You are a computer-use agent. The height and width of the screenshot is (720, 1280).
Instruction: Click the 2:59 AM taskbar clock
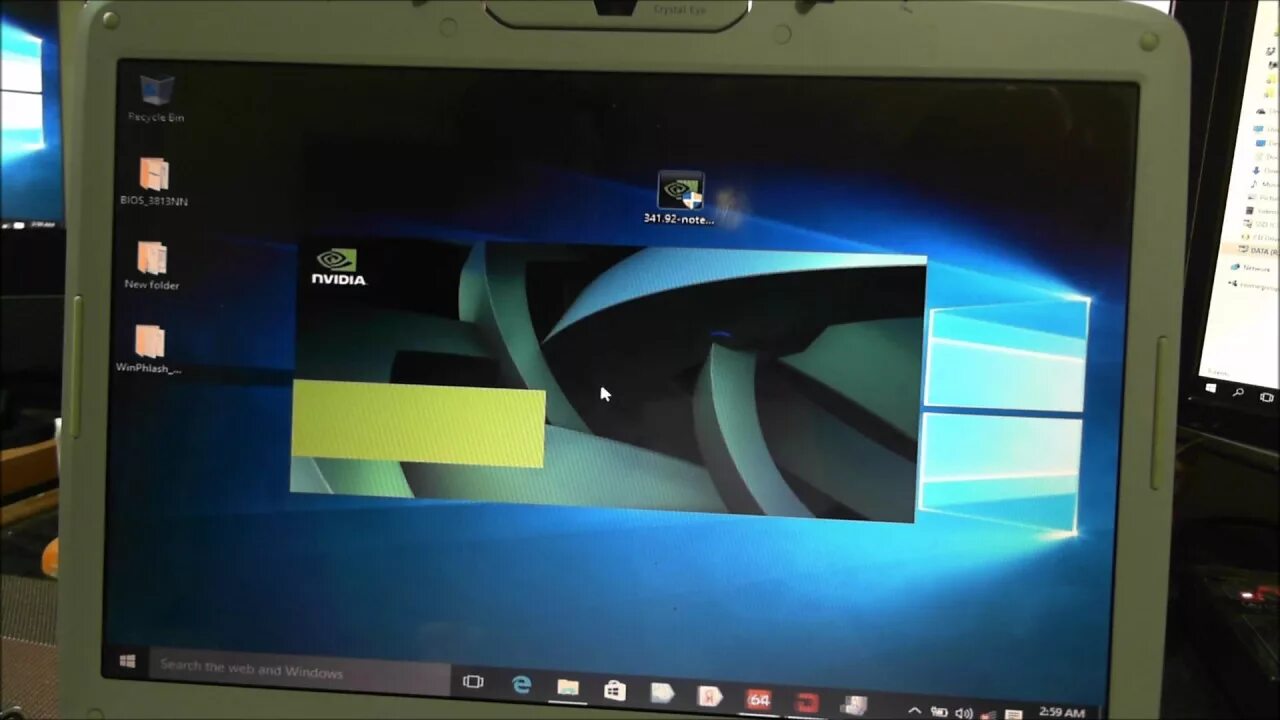1060,713
